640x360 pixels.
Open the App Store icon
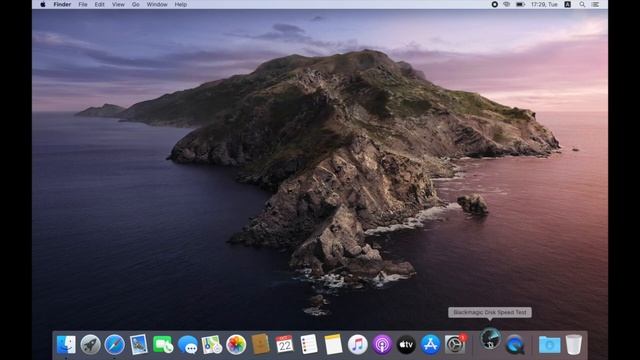click(x=431, y=345)
